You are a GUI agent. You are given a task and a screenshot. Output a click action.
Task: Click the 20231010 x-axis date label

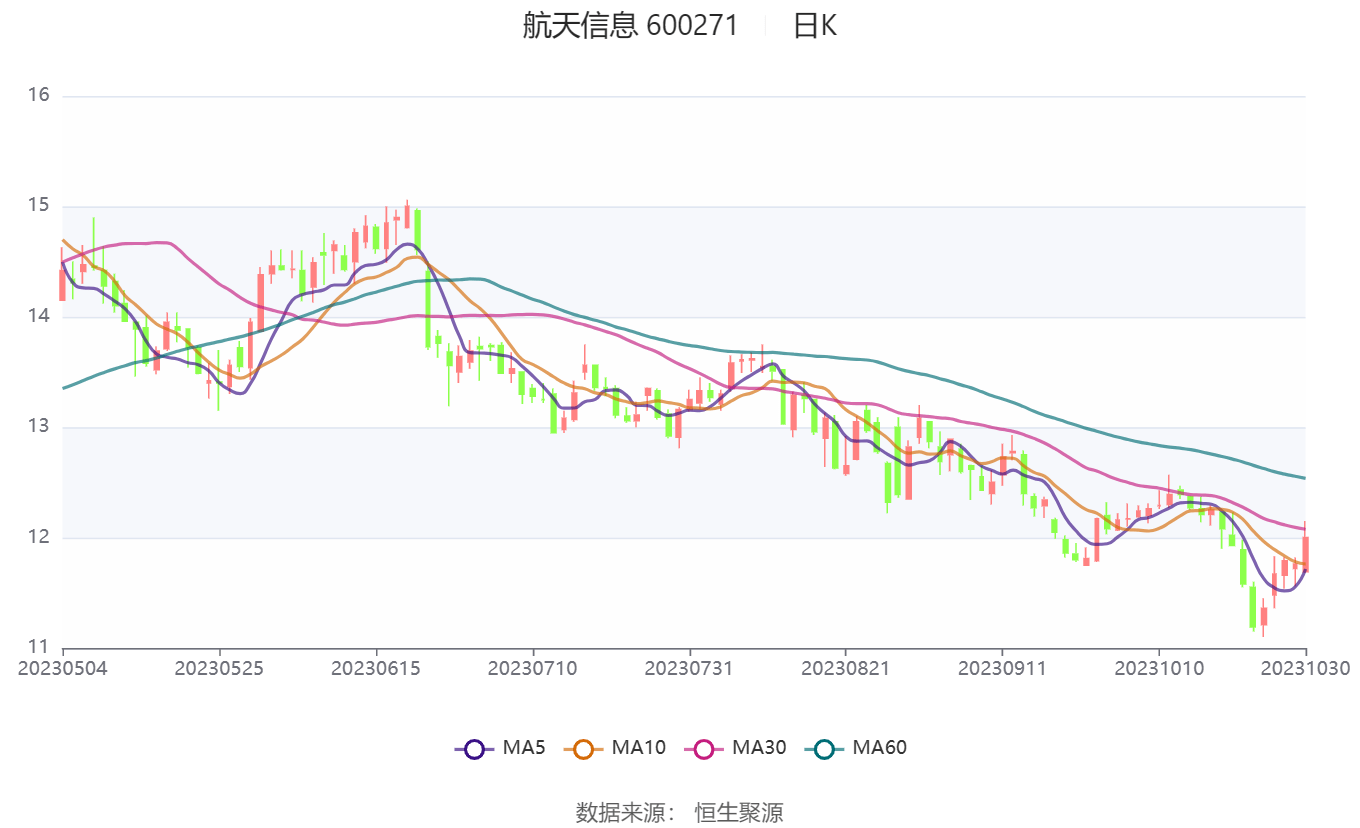[x=1159, y=668]
